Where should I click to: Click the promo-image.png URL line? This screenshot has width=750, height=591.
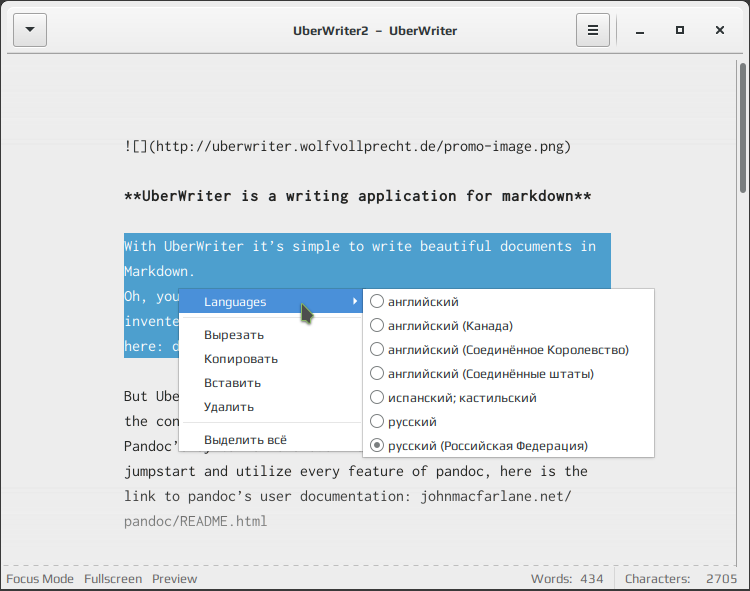coord(348,146)
